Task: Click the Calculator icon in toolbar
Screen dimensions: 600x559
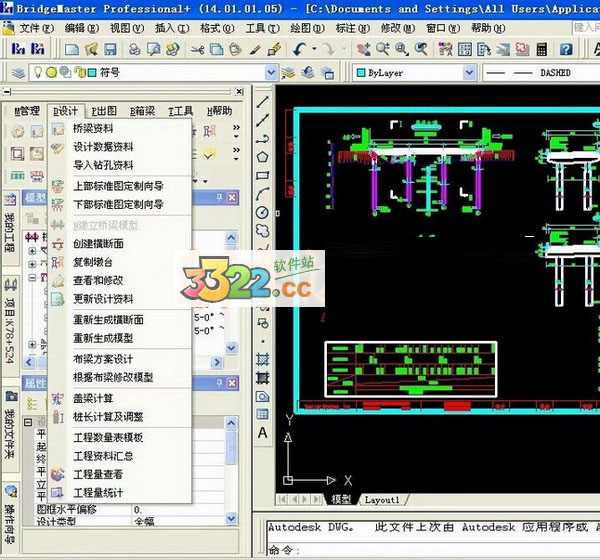Action: click(541, 49)
